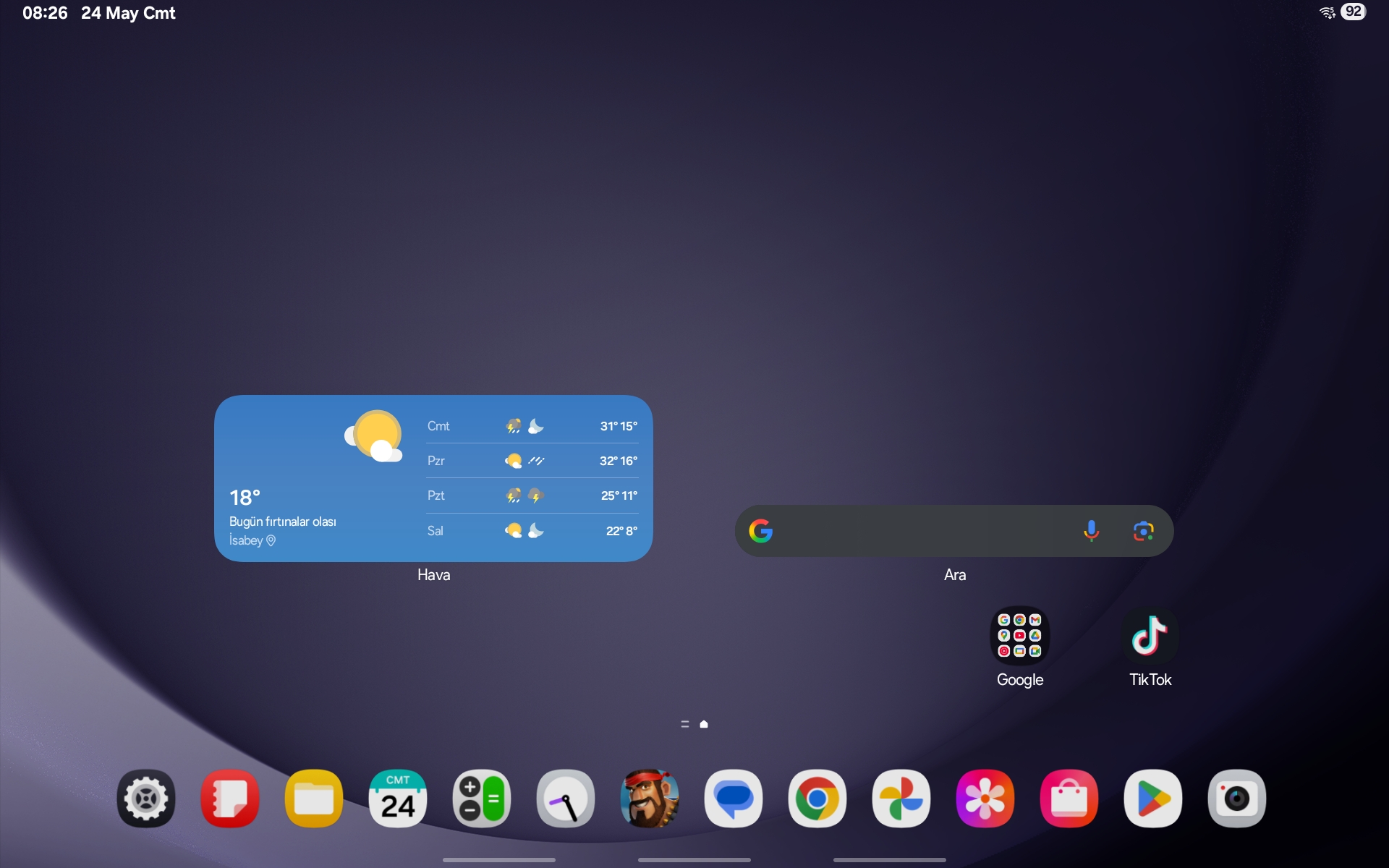The image size is (1389, 868).
Task: Open the Clock app in dock
Action: pyautogui.click(x=566, y=799)
